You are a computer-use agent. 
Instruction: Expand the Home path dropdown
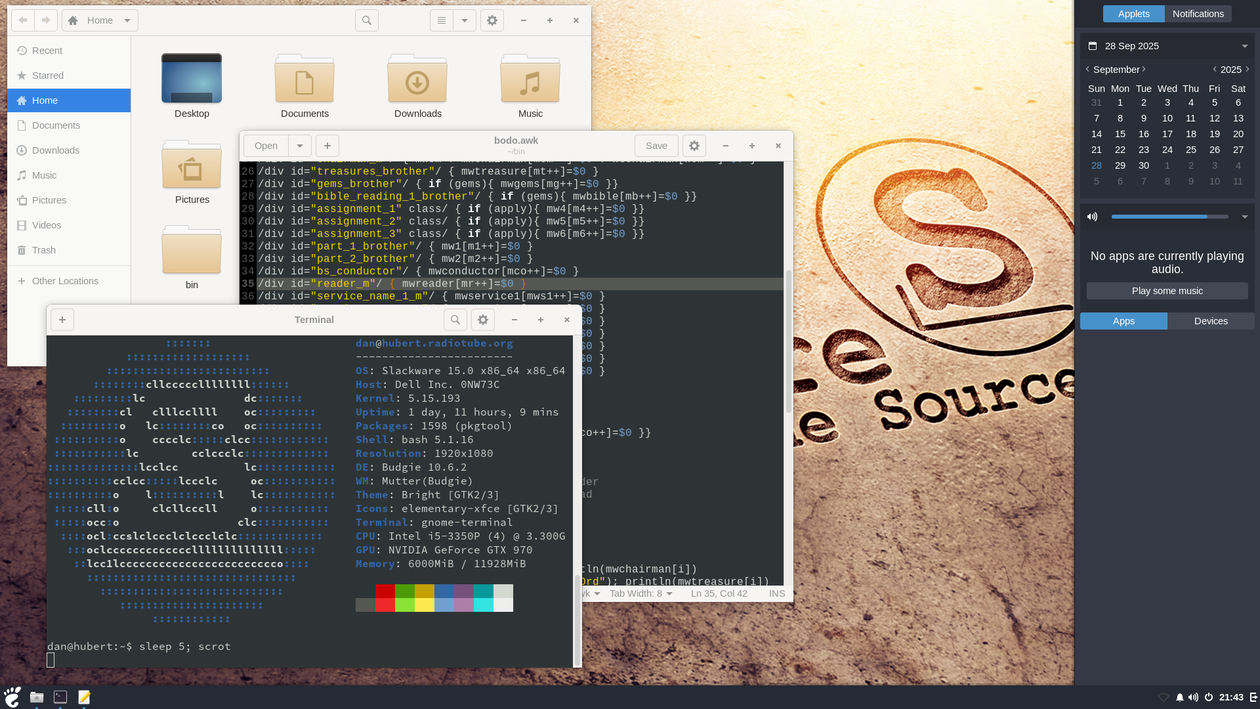(x=127, y=20)
